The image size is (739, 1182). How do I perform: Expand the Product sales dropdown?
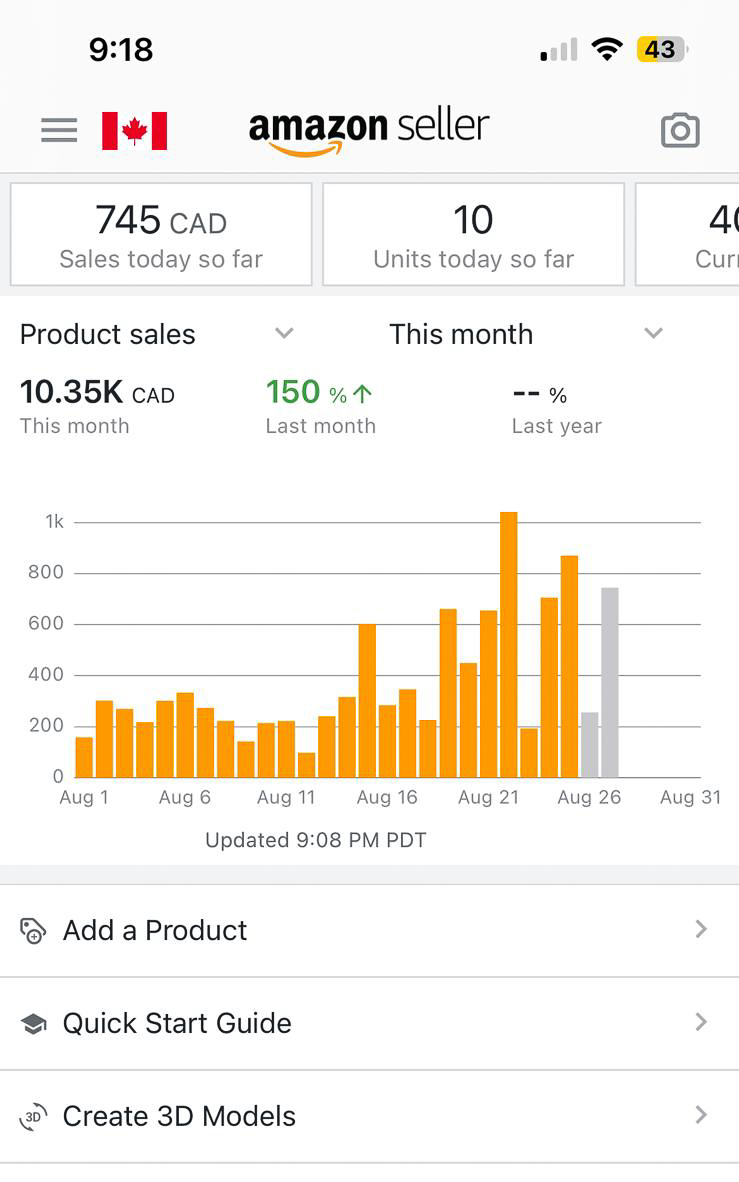click(x=284, y=334)
